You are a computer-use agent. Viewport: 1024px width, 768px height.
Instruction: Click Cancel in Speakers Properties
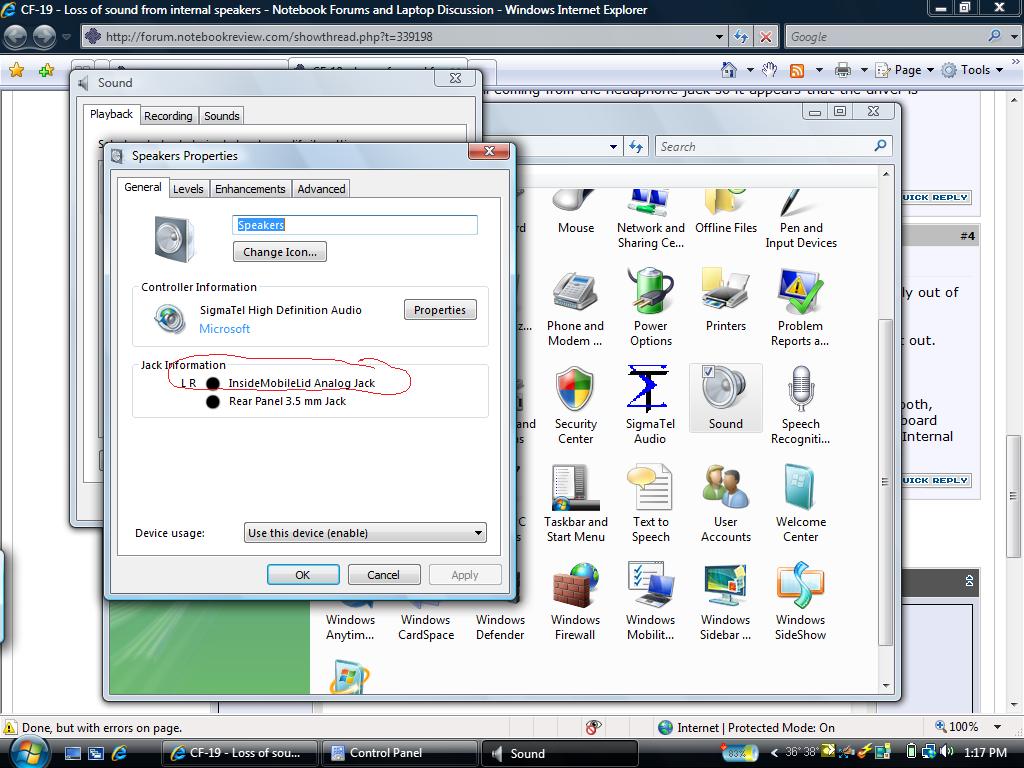pos(383,575)
